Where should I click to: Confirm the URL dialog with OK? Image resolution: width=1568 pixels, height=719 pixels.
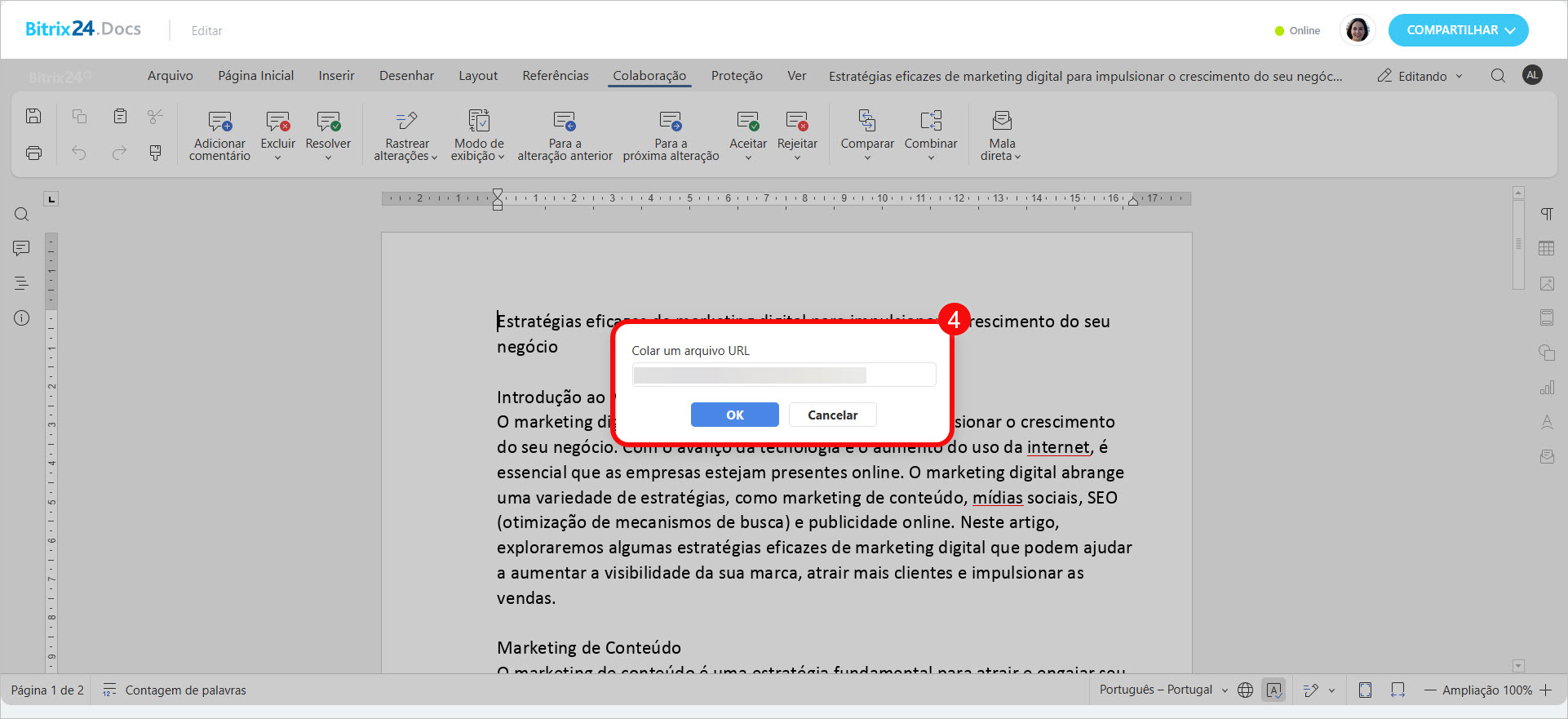pyautogui.click(x=734, y=415)
